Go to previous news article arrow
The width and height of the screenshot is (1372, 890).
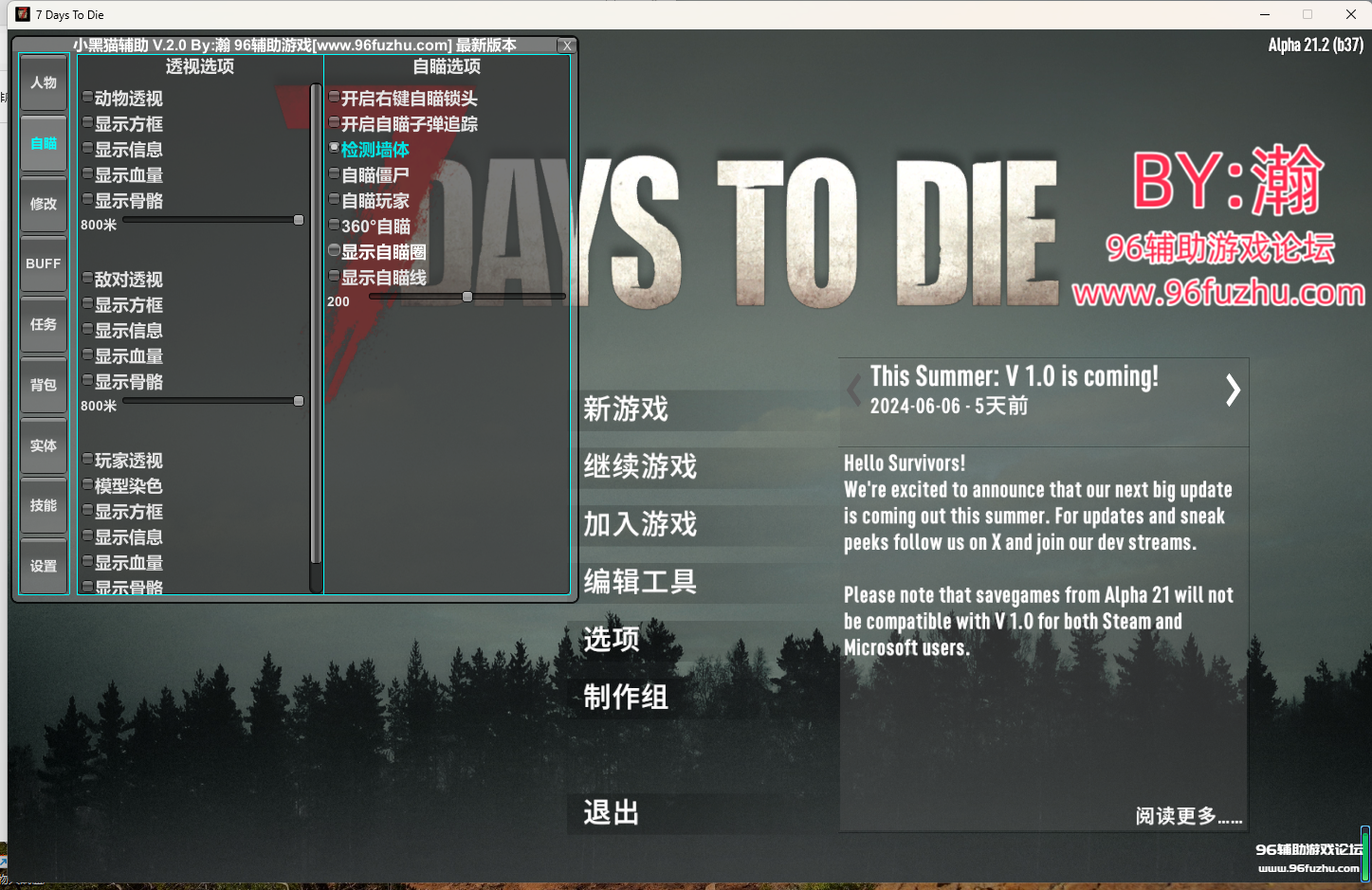click(854, 390)
